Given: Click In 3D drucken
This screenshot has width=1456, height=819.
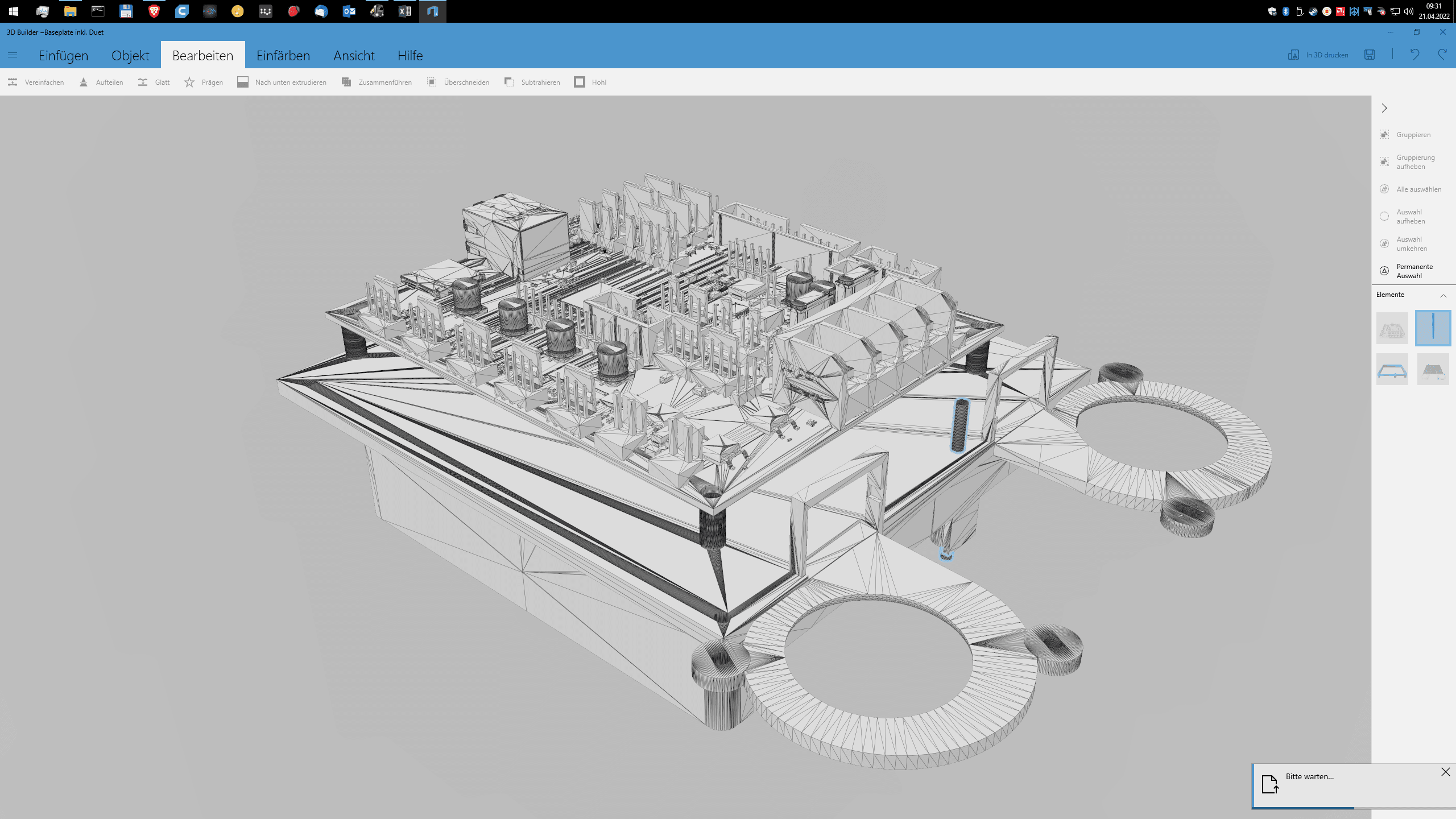Looking at the screenshot, I should pos(1318,55).
